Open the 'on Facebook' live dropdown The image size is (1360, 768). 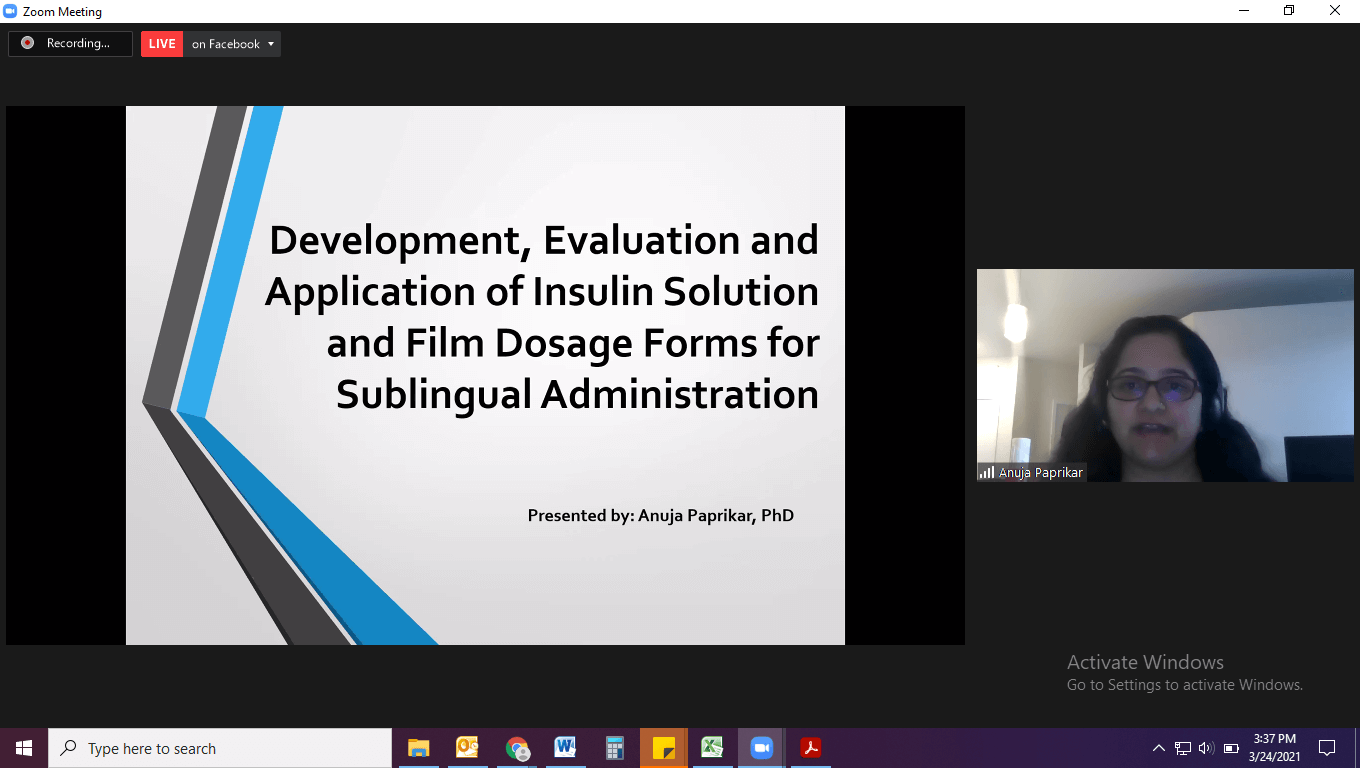coord(232,44)
